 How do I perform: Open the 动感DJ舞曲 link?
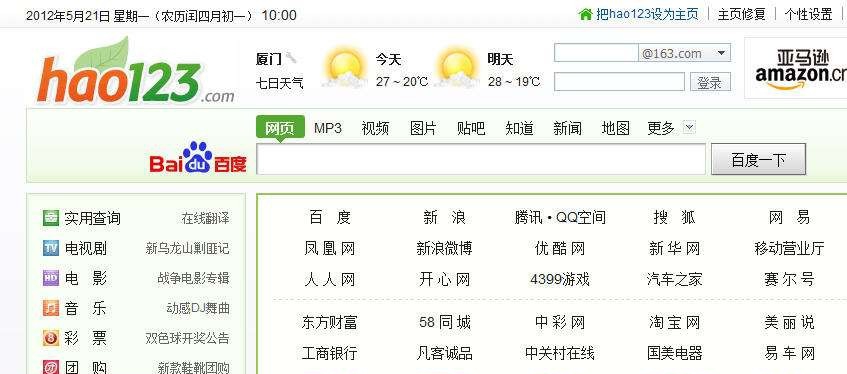click(198, 309)
